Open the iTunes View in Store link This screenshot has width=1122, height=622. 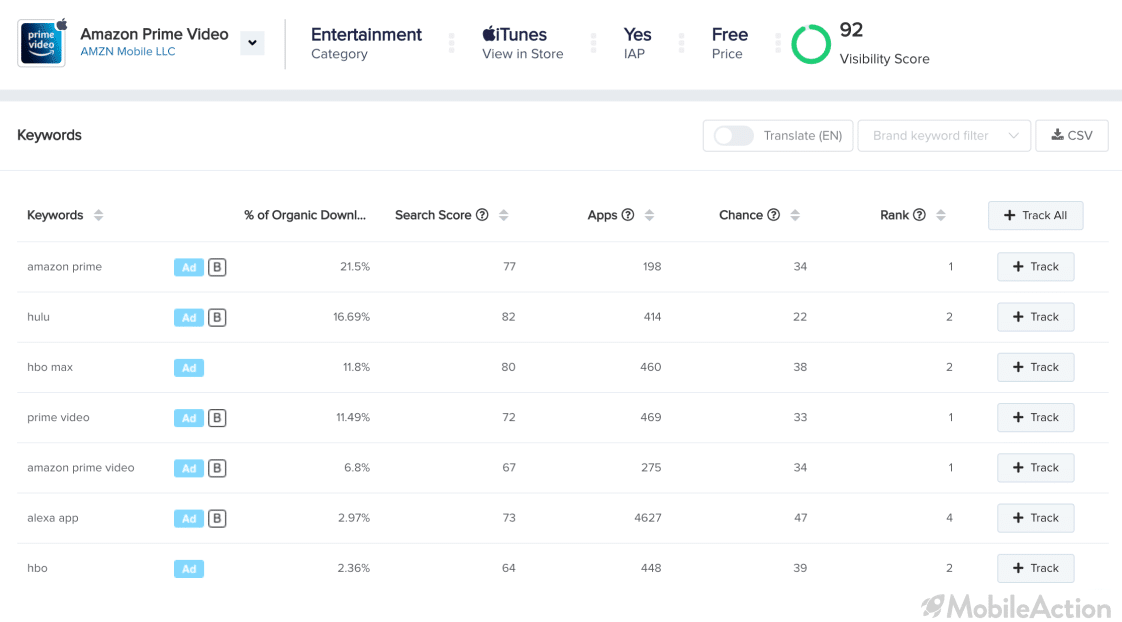(x=522, y=43)
